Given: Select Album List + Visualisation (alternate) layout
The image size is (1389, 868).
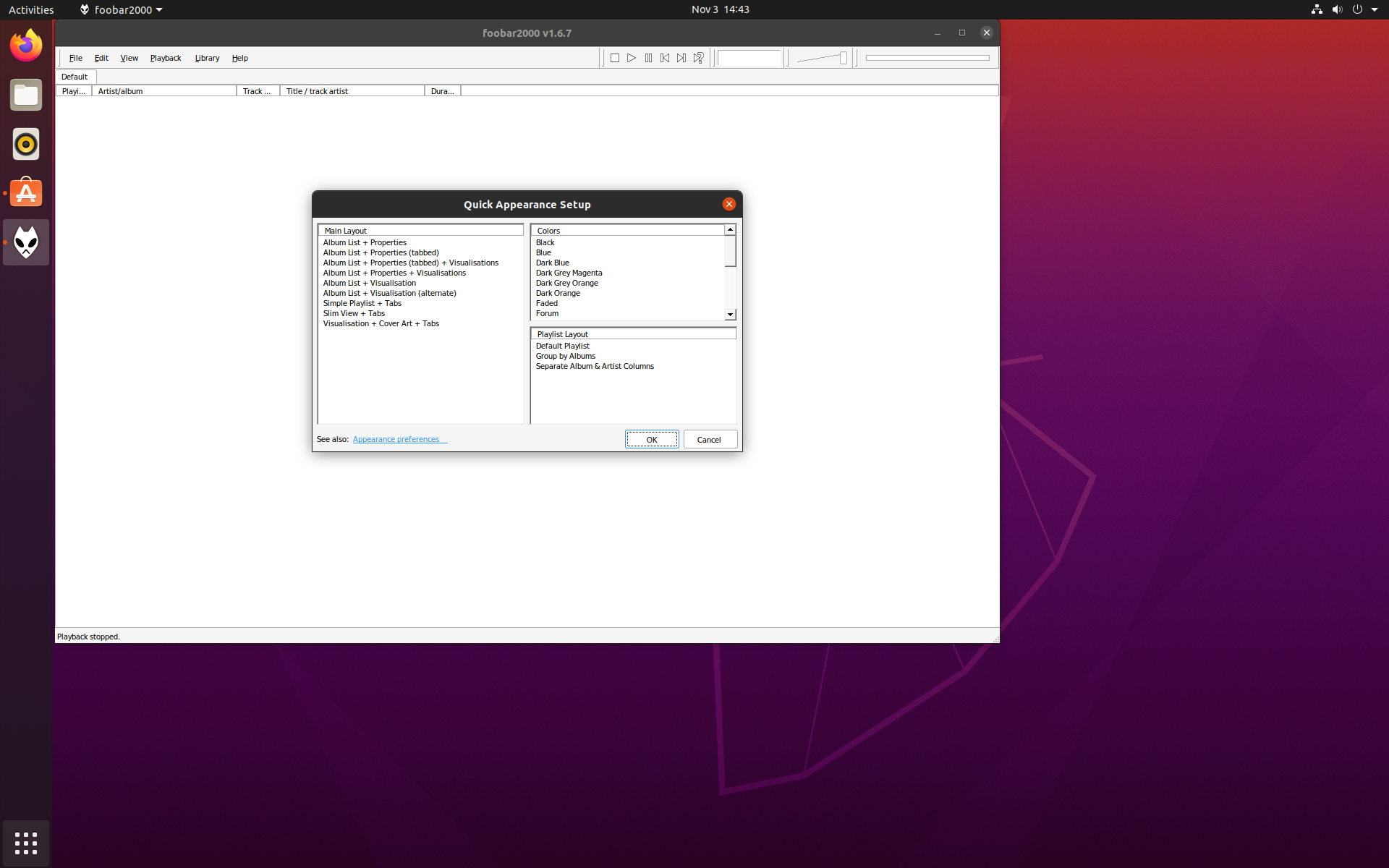Looking at the screenshot, I should point(389,293).
